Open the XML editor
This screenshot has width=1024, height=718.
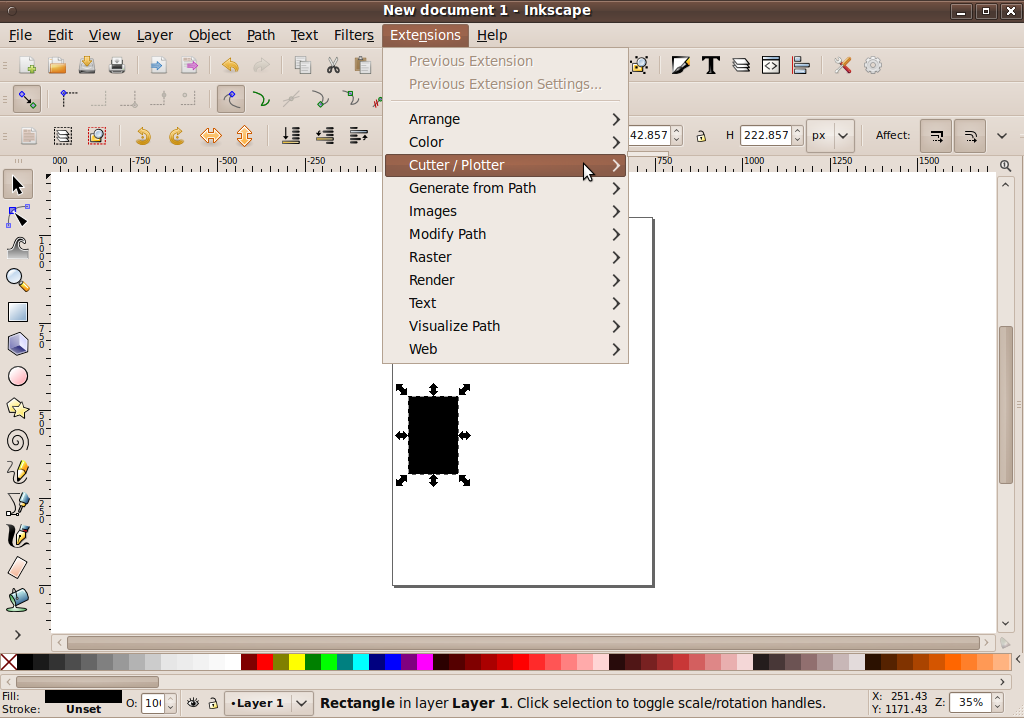(x=770, y=65)
